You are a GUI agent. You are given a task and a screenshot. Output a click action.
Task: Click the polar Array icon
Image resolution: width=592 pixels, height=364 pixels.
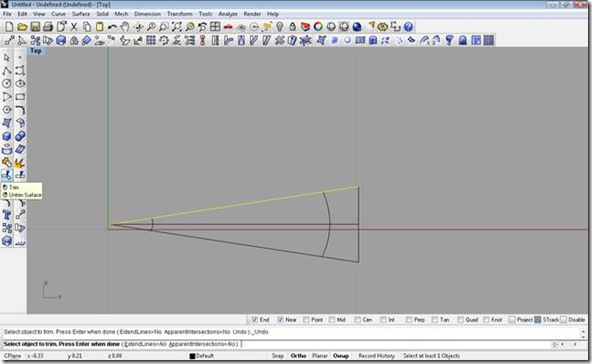(x=164, y=40)
